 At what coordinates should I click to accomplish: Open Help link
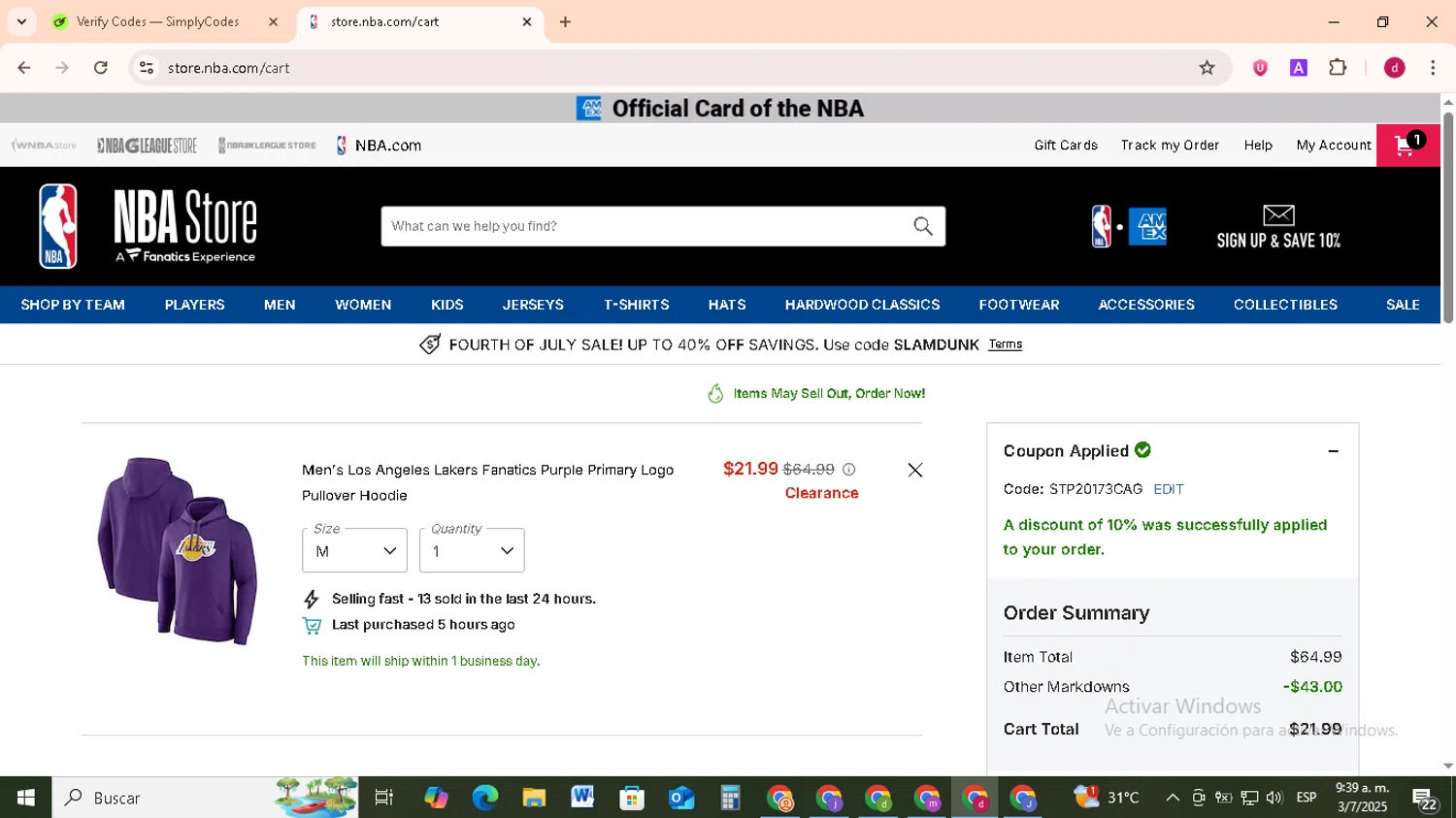click(x=1258, y=146)
